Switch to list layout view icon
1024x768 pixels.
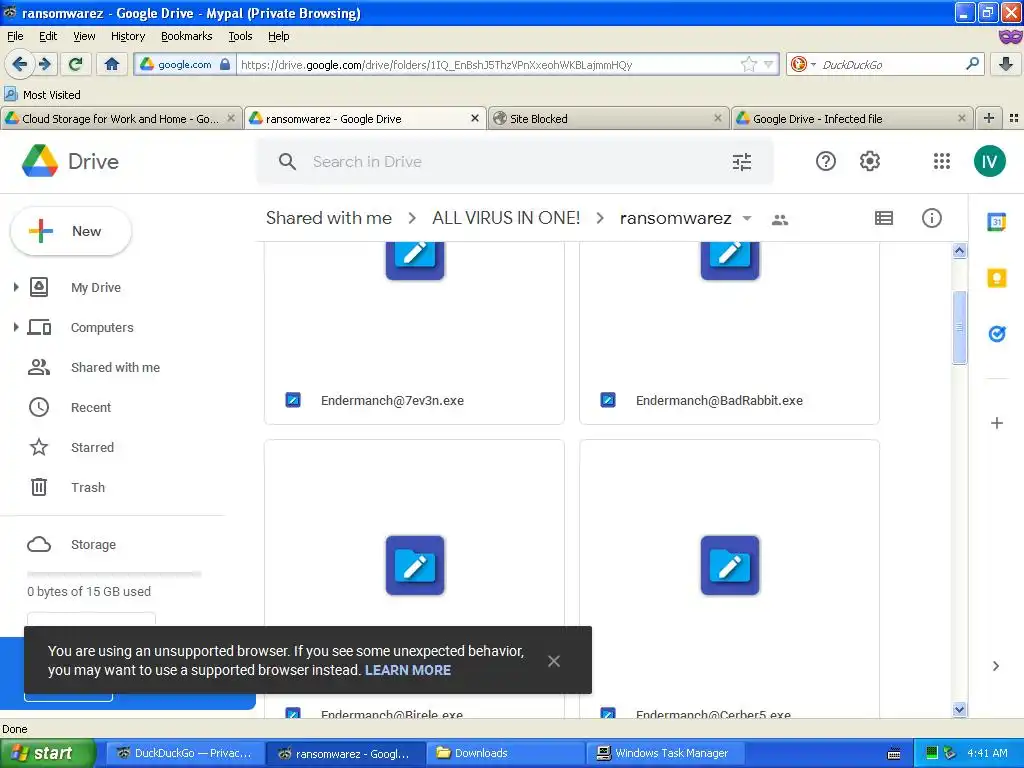884,218
